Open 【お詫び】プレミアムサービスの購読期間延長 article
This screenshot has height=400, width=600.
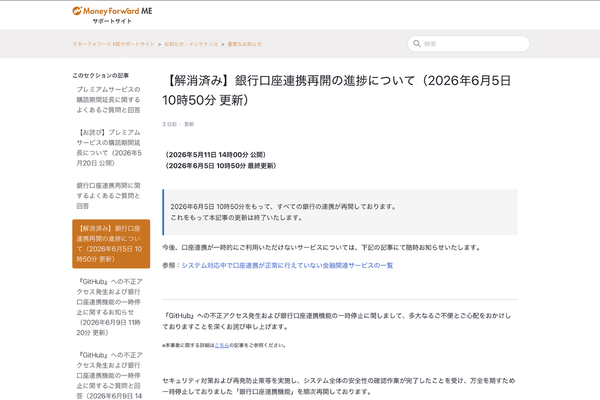click(109, 148)
